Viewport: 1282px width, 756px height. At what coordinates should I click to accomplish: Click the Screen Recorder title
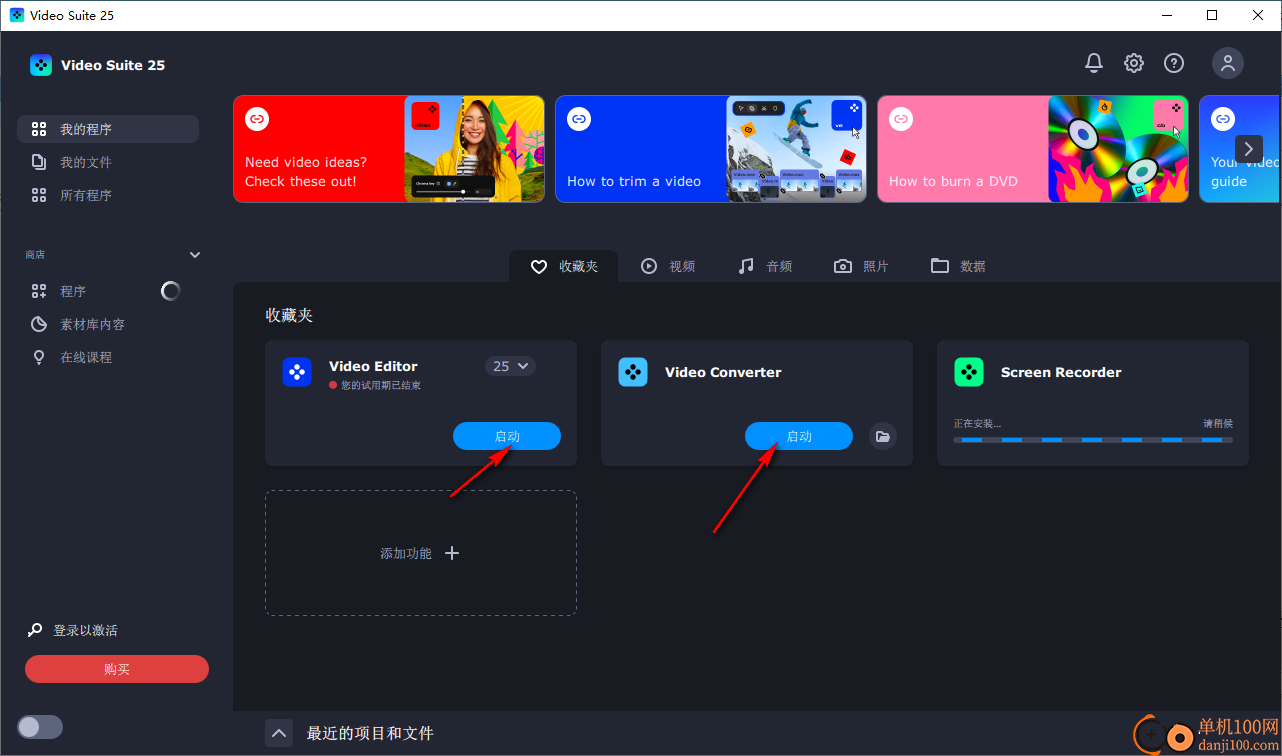pyautogui.click(x=1061, y=372)
